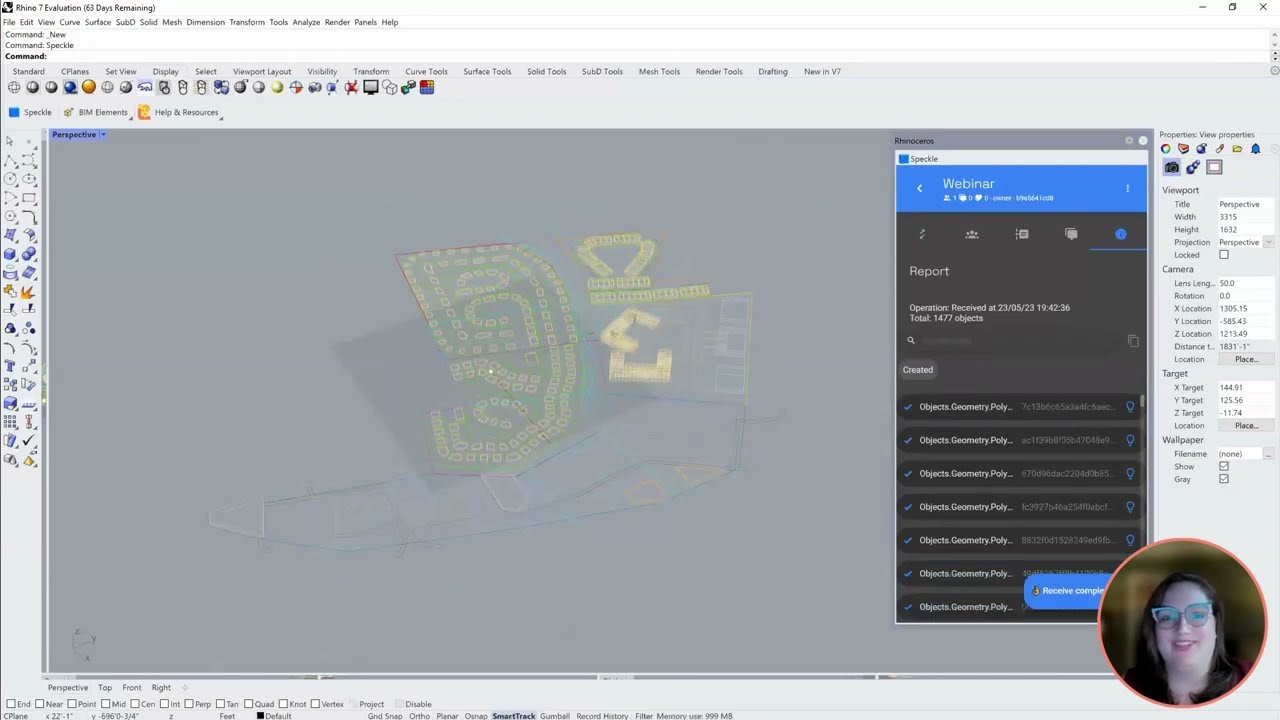The image size is (1280, 720).
Task: Open Webinar stream three-dot menu
Action: pos(1127,188)
